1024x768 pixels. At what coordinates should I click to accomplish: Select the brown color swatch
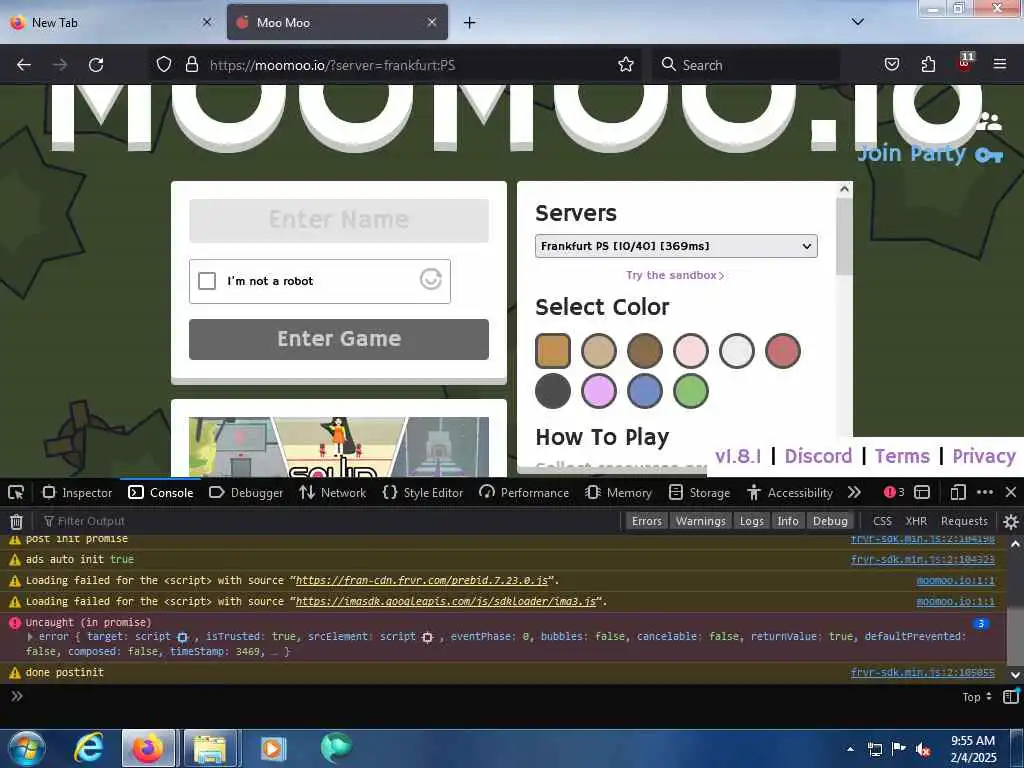click(x=645, y=351)
